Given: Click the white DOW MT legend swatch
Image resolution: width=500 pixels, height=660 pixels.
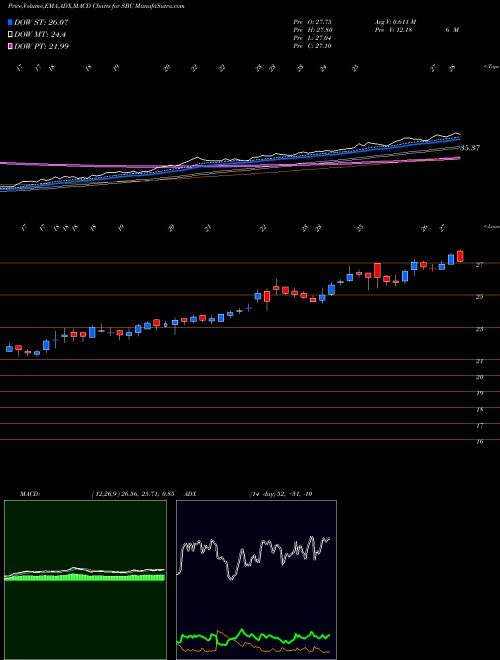Looking at the screenshot, I should point(11,35).
